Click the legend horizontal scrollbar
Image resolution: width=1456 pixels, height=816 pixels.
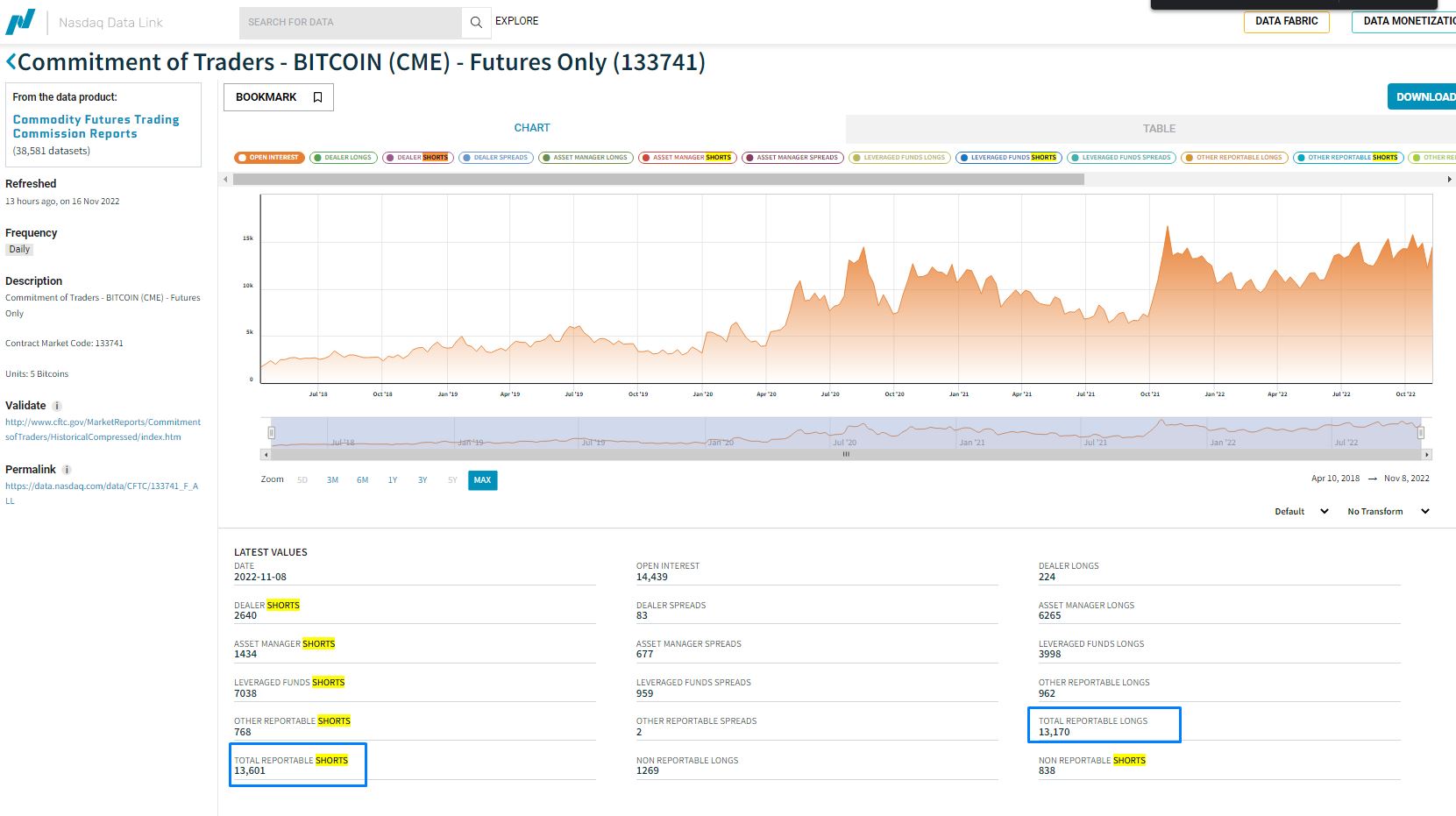point(658,179)
